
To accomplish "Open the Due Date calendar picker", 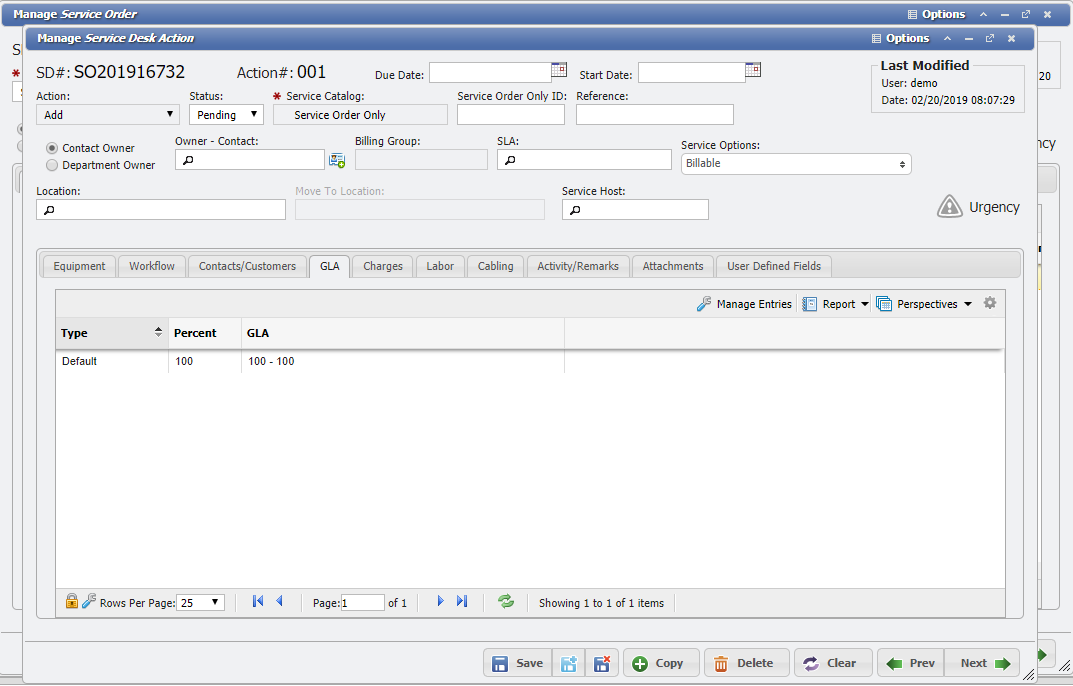I will [x=558, y=71].
